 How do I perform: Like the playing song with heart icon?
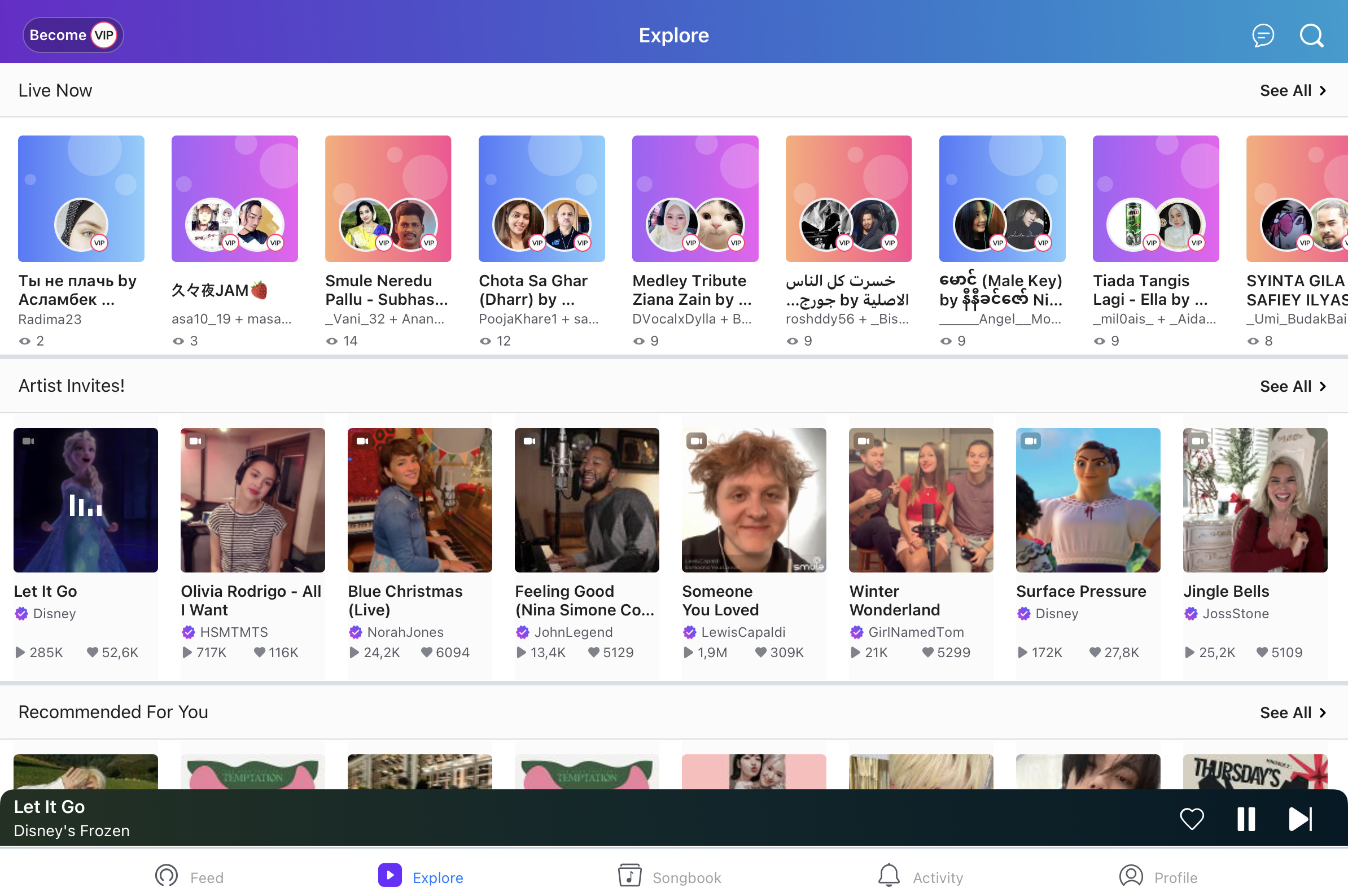point(1192,819)
